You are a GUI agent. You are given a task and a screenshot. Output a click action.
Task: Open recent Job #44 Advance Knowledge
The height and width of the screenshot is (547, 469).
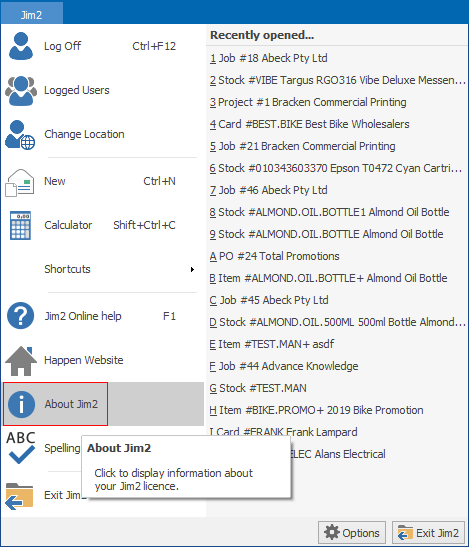284,366
